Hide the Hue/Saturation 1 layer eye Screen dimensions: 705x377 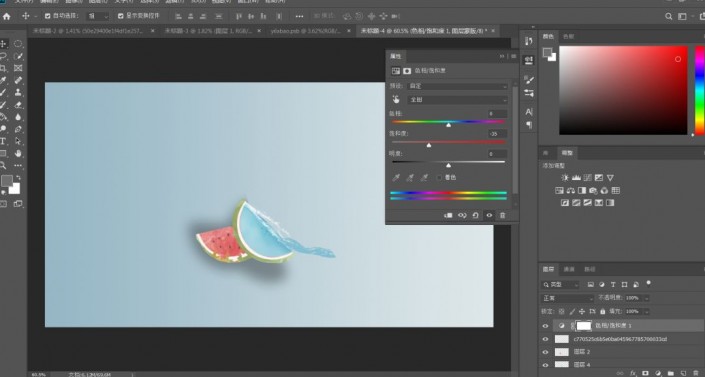tap(545, 326)
